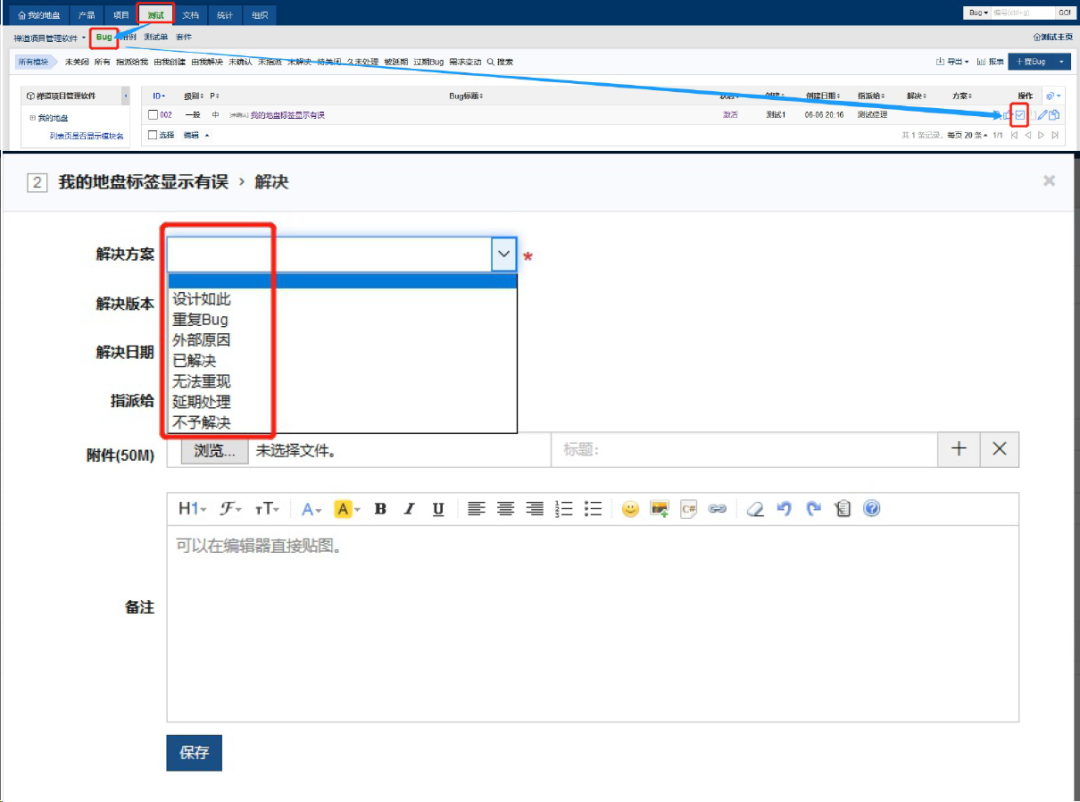Align note text to the right

[534, 509]
